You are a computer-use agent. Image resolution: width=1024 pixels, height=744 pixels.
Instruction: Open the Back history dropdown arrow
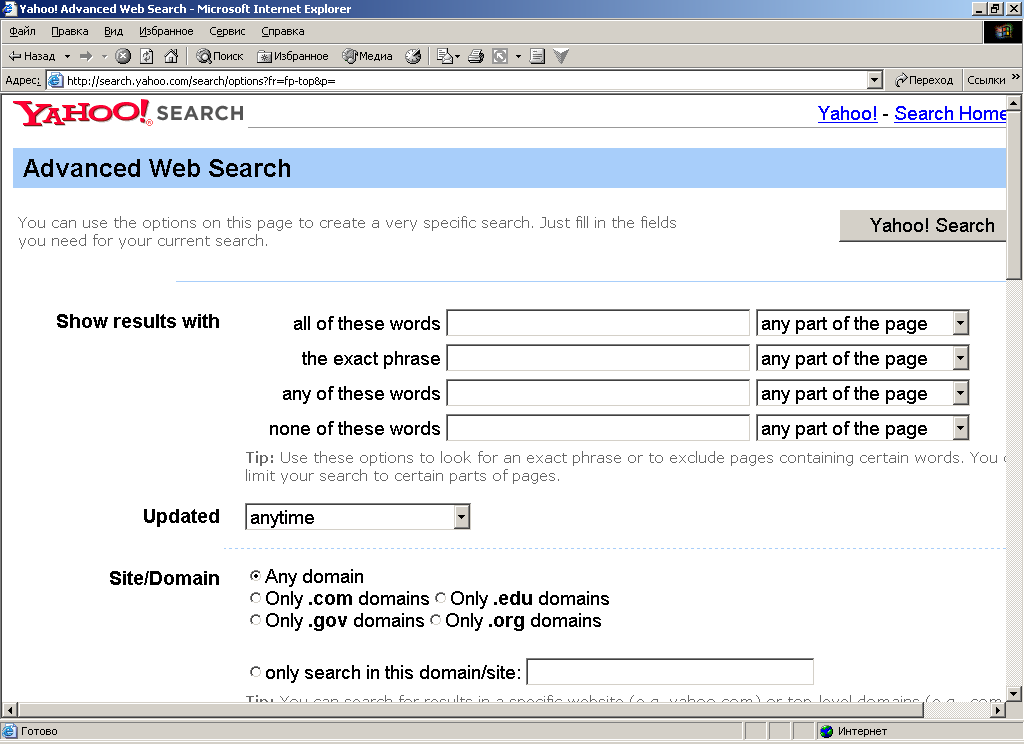pos(67,56)
